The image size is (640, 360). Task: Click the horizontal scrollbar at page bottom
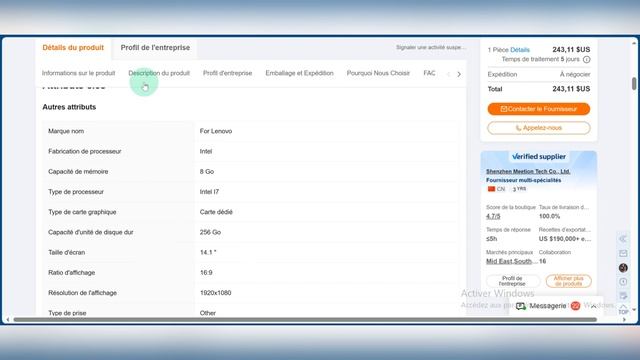pos(305,320)
